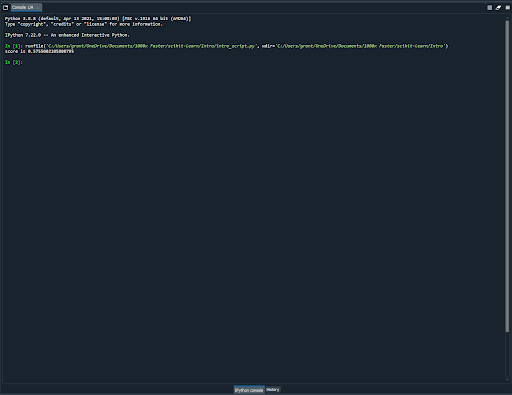Click the square stop/interrupt kernel button

coord(489,7)
